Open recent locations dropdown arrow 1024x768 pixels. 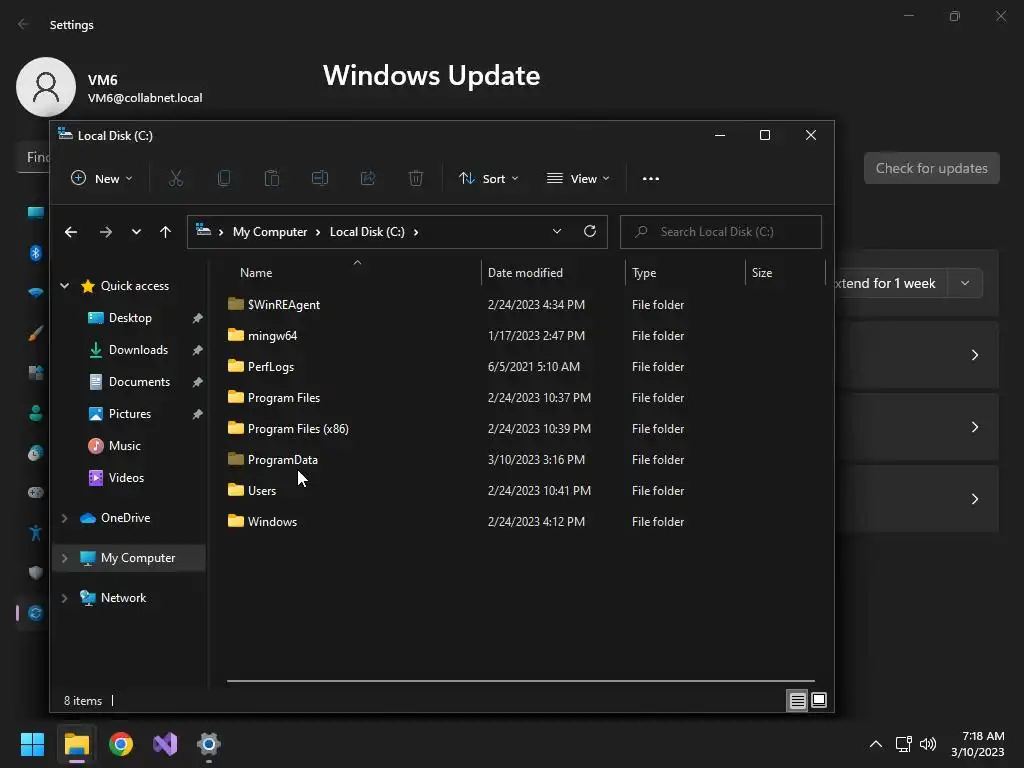(136, 232)
